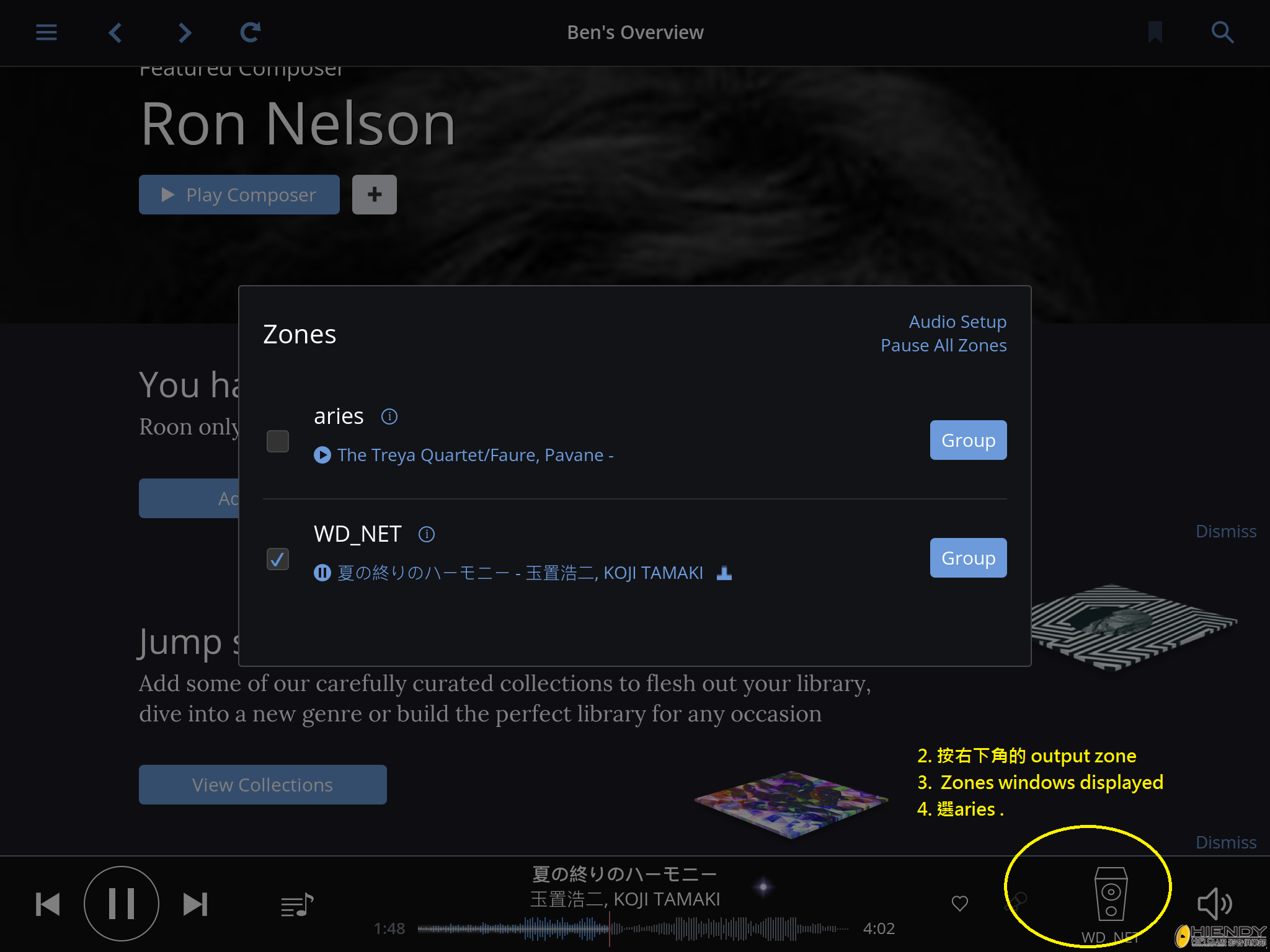Open the search magnifier
This screenshot has width=1270, height=952.
click(1222, 32)
